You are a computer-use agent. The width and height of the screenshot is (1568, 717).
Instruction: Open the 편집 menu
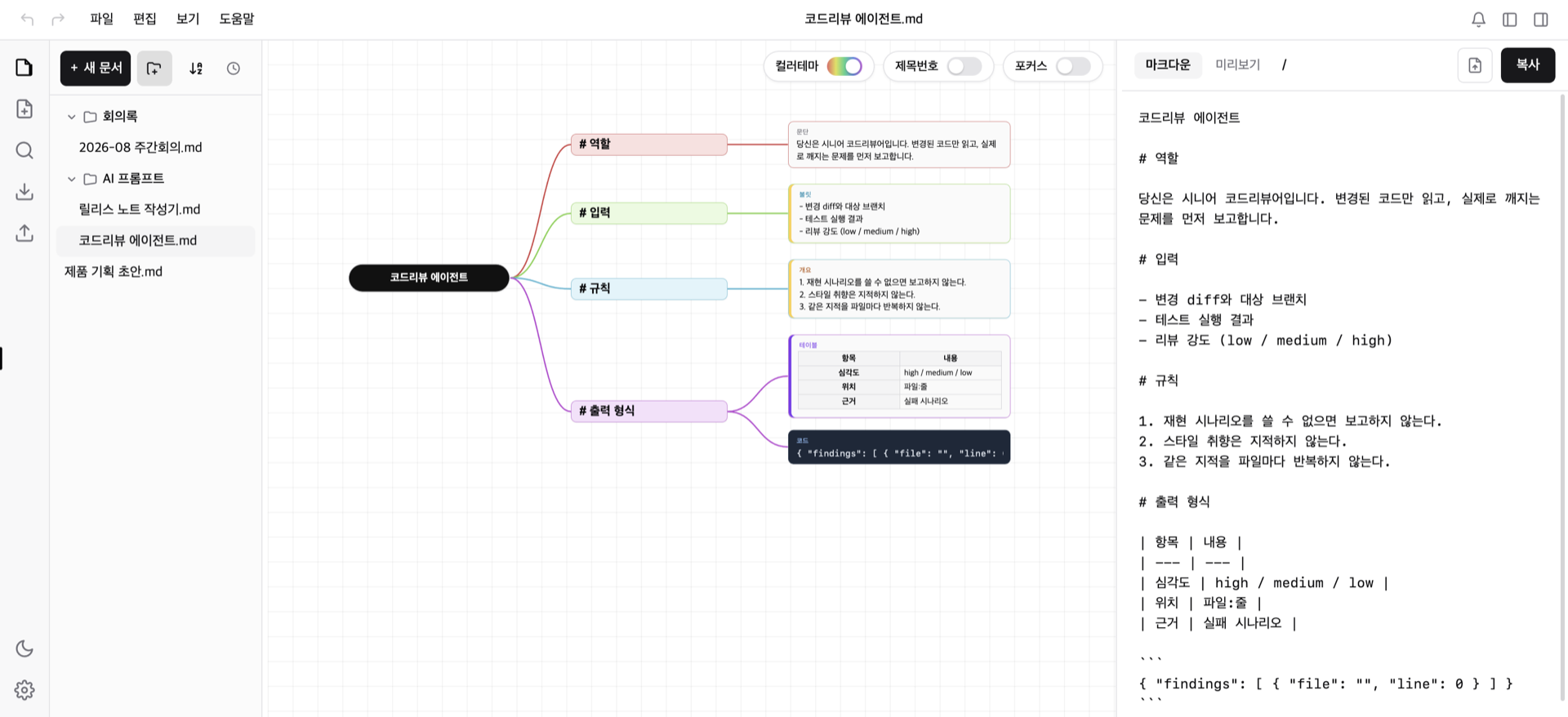point(145,19)
